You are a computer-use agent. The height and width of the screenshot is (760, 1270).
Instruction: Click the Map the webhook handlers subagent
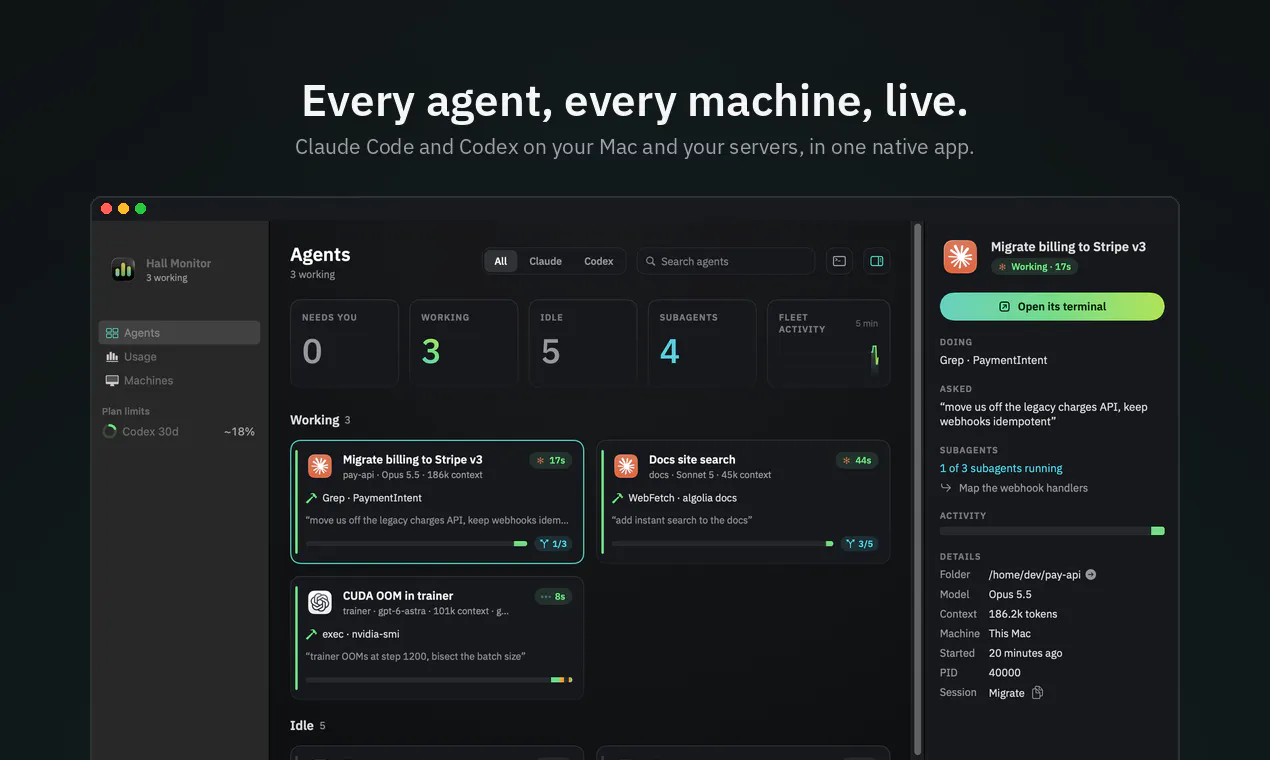1023,488
